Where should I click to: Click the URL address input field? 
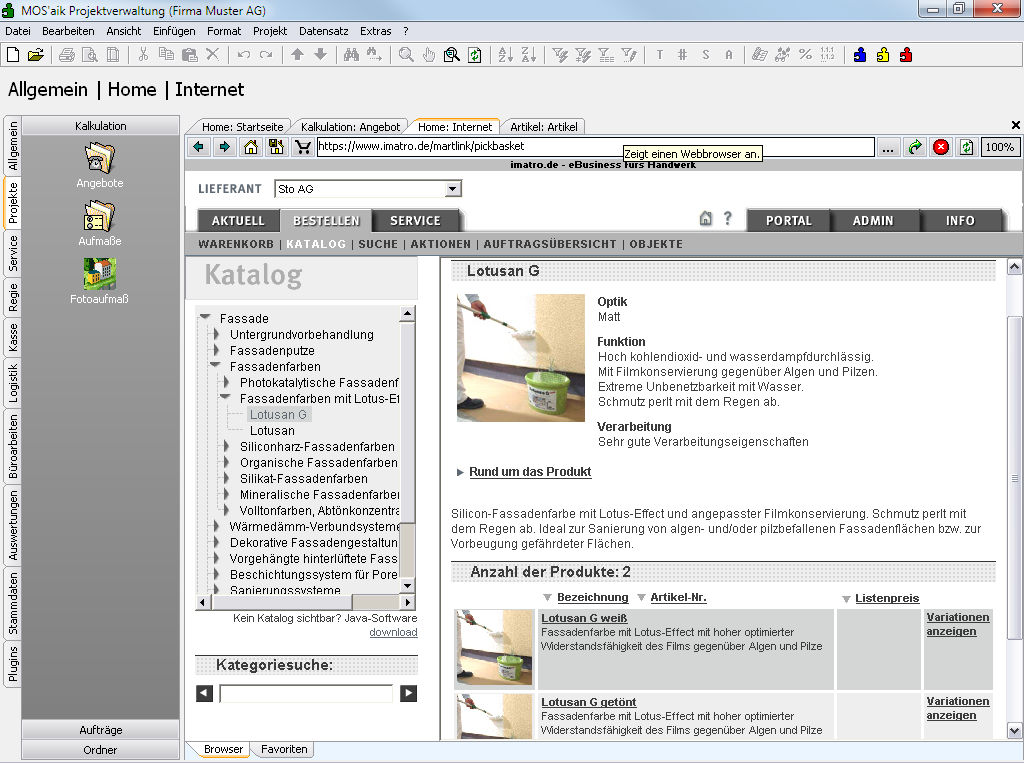click(x=595, y=147)
